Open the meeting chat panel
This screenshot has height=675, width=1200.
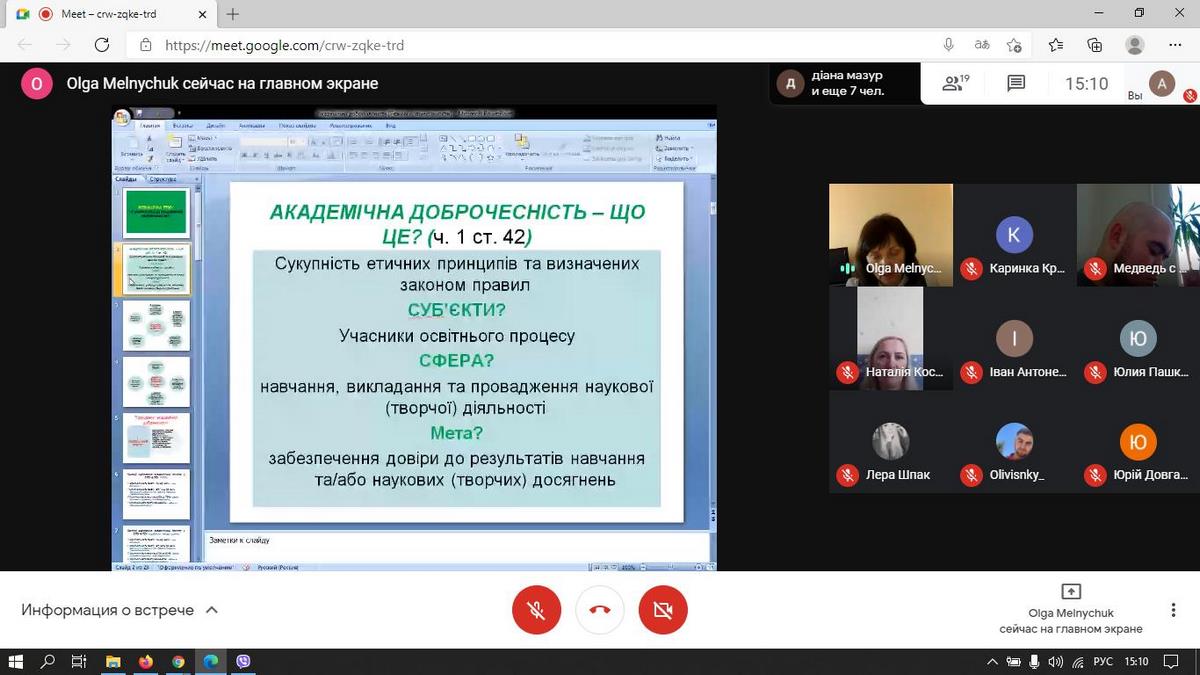click(x=1016, y=84)
